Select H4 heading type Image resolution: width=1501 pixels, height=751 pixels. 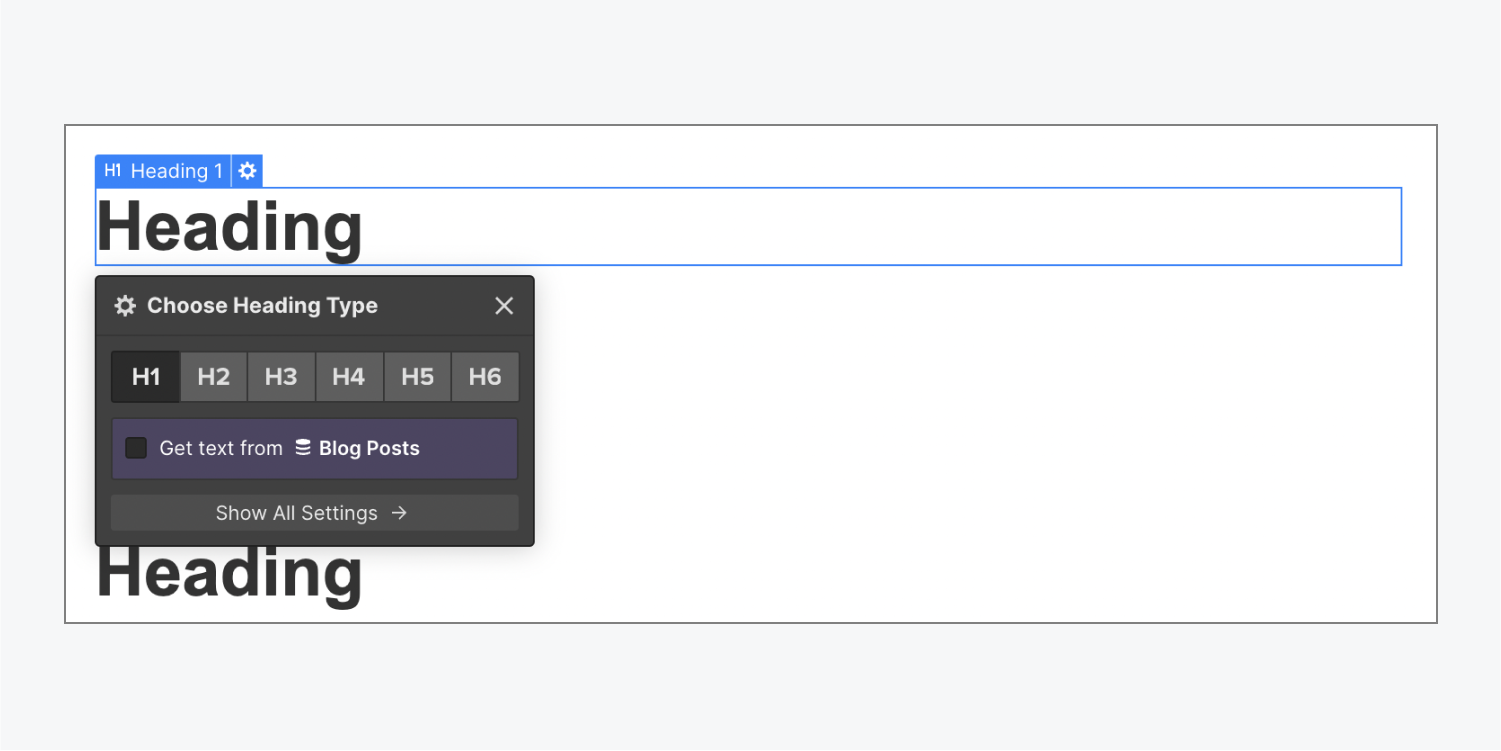point(349,377)
